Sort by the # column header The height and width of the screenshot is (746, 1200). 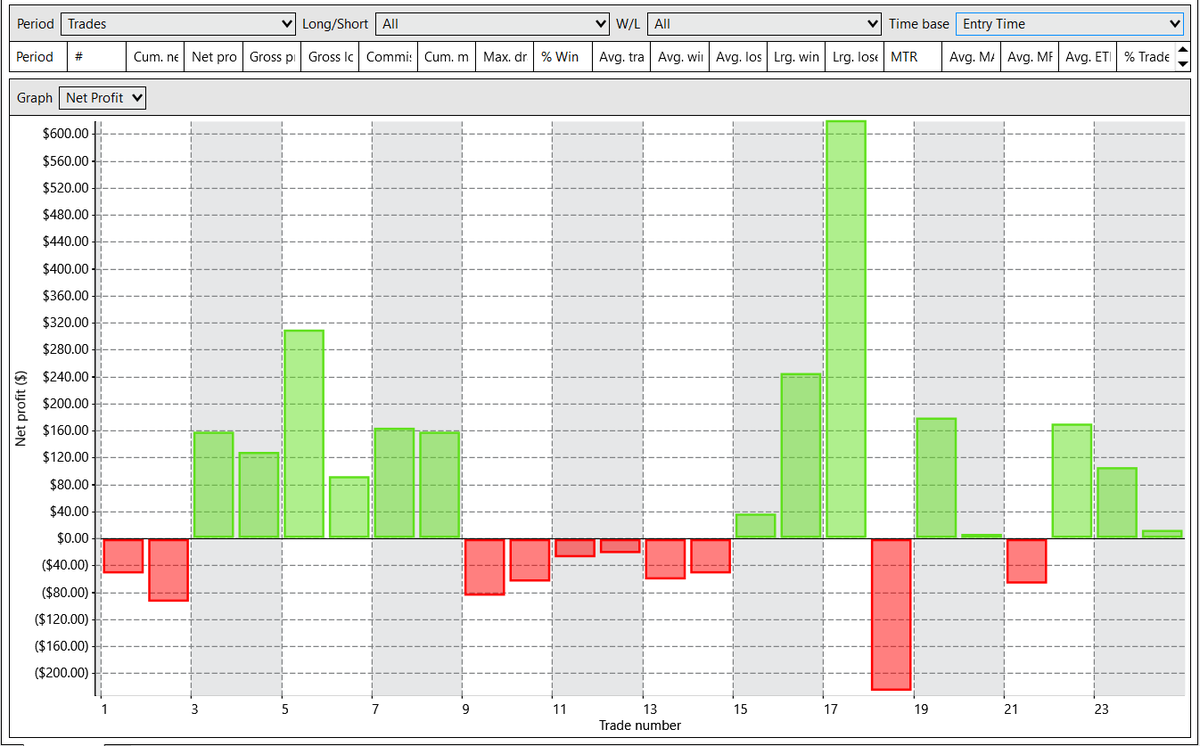pyautogui.click(x=97, y=57)
